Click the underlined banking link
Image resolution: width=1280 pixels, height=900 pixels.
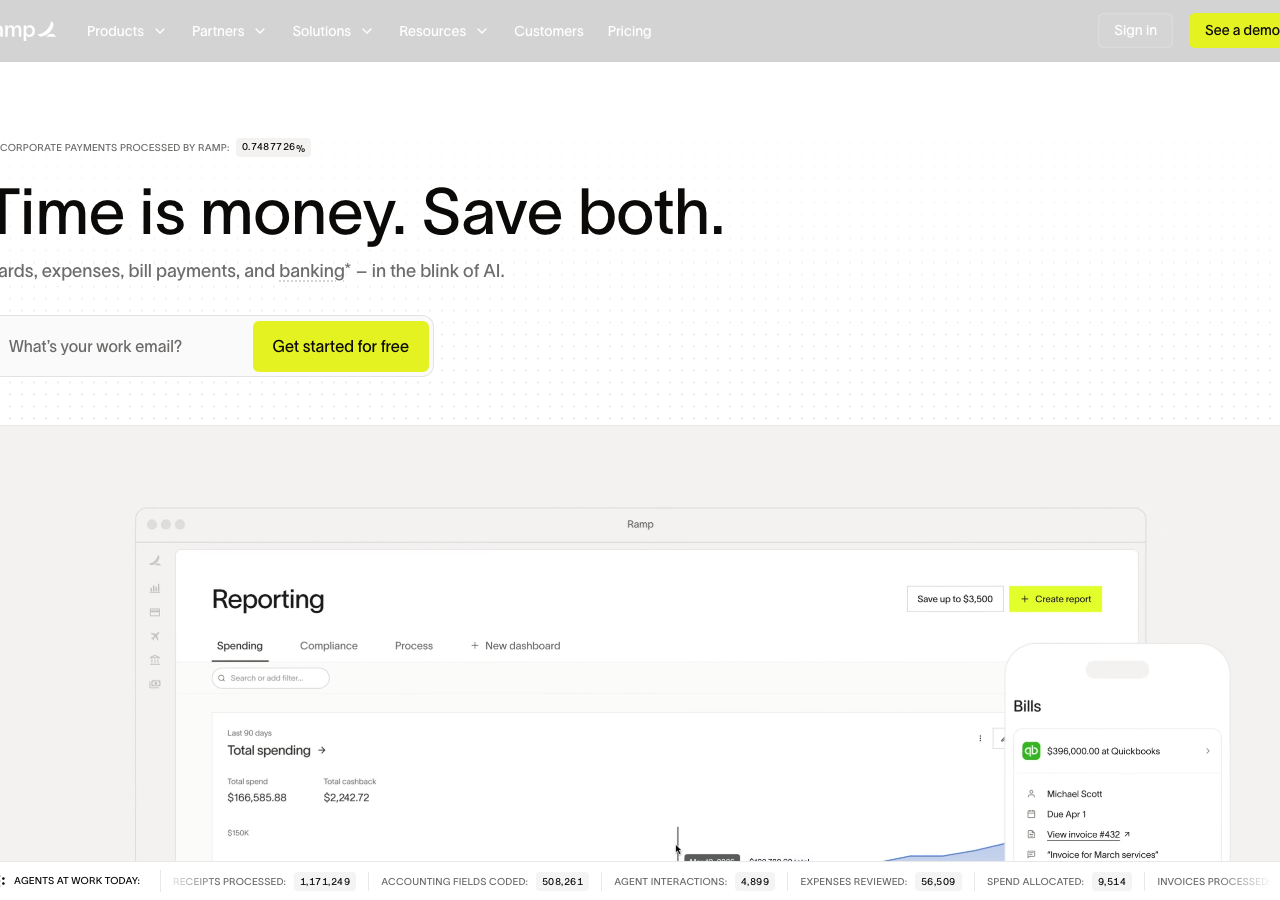(x=312, y=271)
